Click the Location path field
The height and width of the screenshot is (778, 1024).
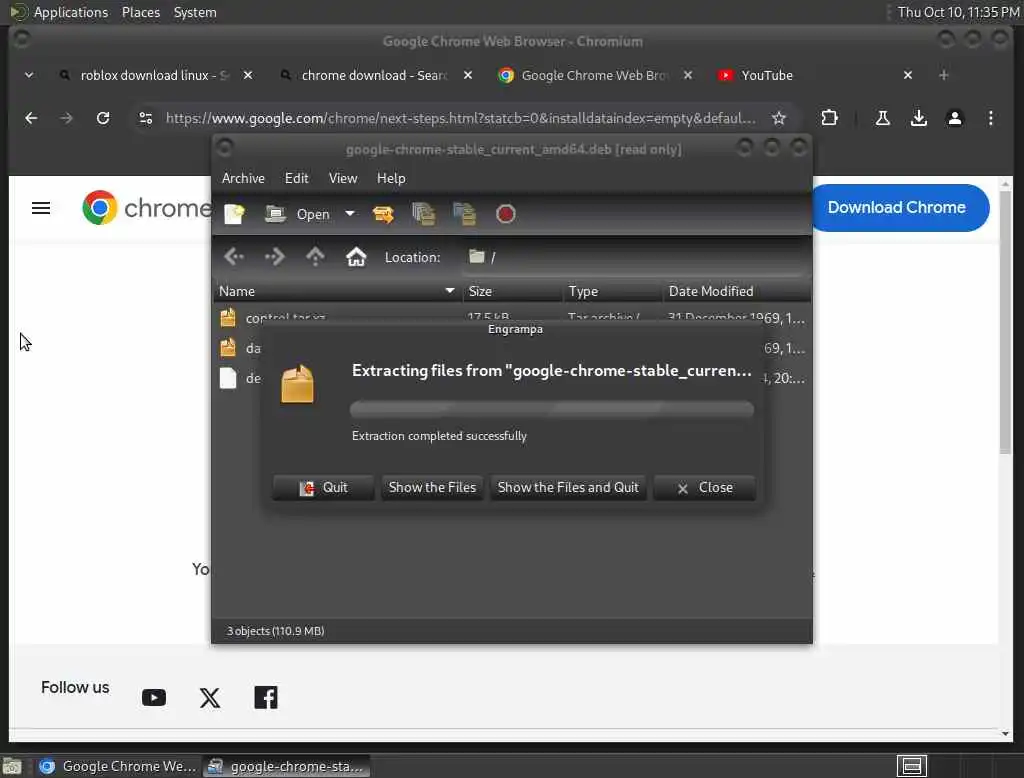[633, 257]
